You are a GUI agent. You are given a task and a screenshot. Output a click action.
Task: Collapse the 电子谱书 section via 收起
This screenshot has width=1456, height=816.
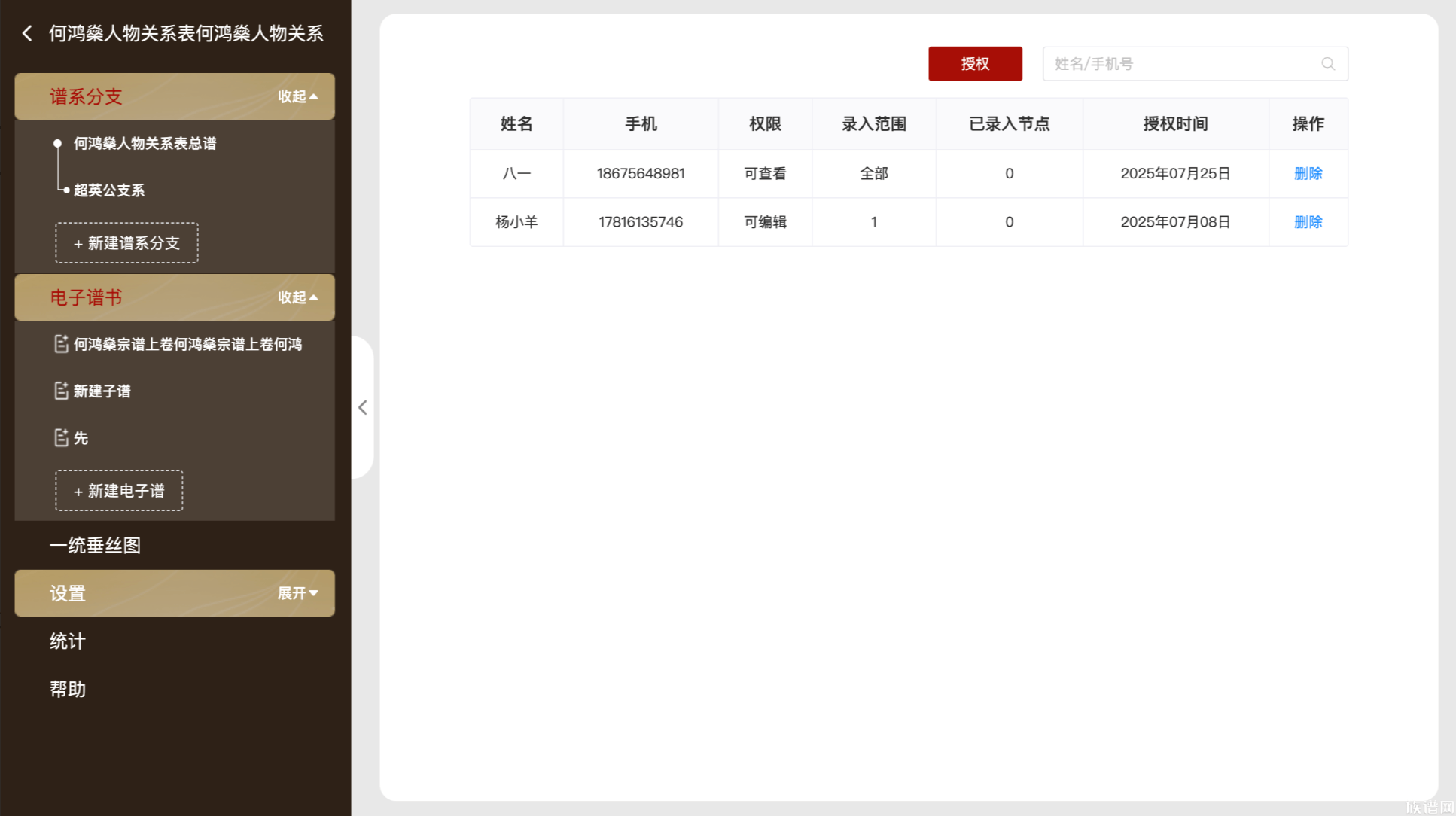click(297, 297)
